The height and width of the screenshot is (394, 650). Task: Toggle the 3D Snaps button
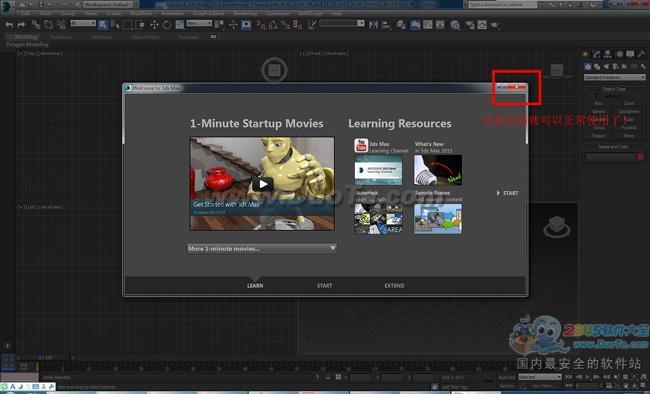pyautogui.click(x=260, y=25)
